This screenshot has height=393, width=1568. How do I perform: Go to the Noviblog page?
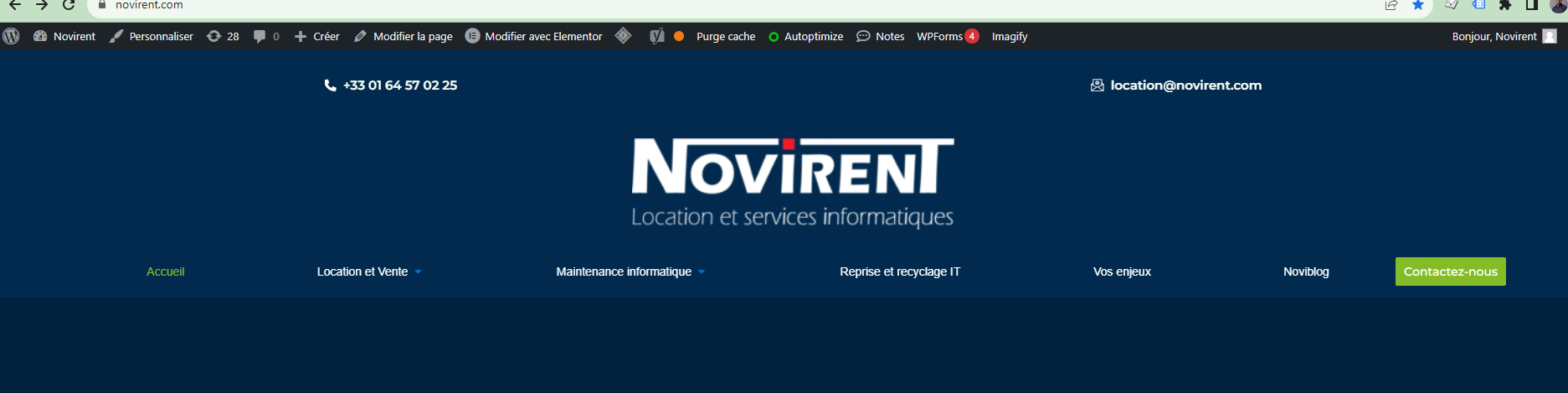(1306, 271)
